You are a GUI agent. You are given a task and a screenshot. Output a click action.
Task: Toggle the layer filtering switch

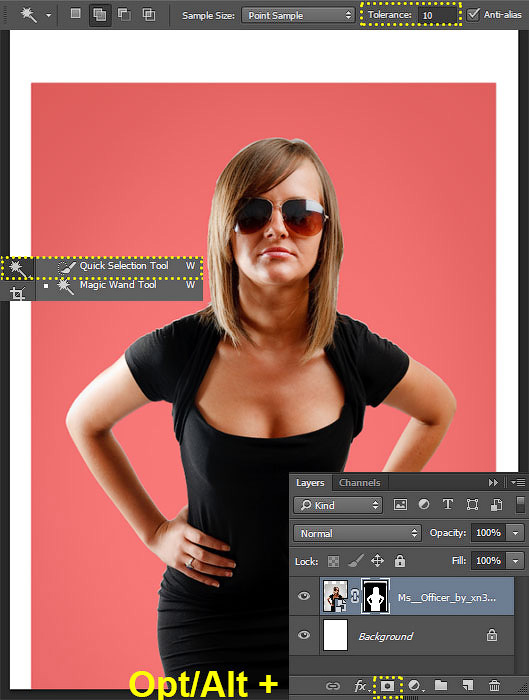tap(520, 505)
